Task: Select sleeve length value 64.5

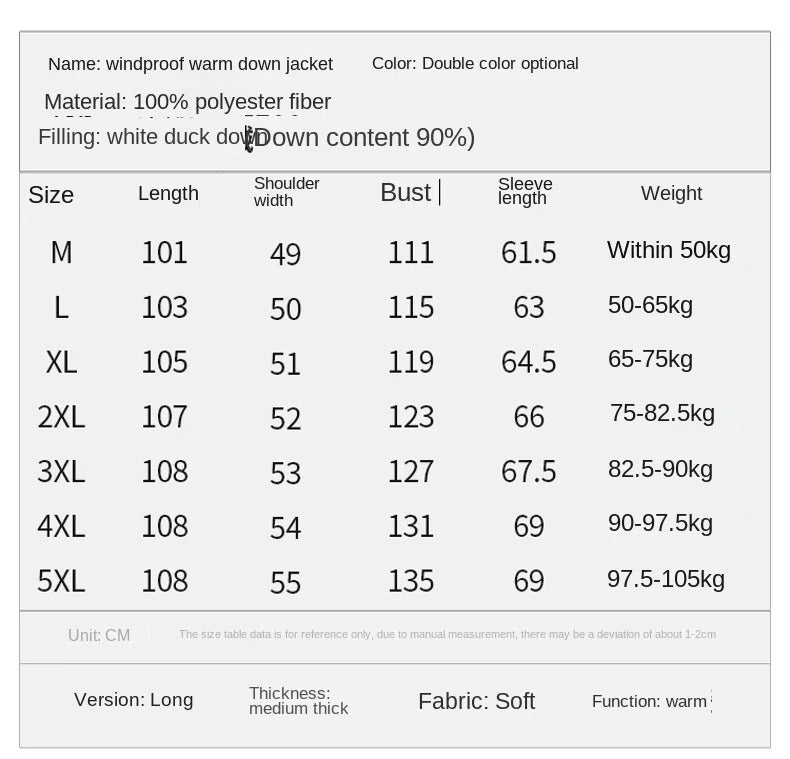Action: [x=528, y=362]
